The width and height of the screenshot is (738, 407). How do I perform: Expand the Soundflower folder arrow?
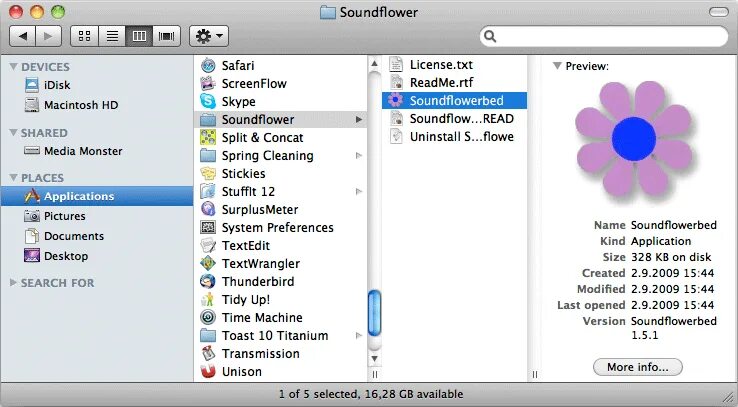[359, 120]
